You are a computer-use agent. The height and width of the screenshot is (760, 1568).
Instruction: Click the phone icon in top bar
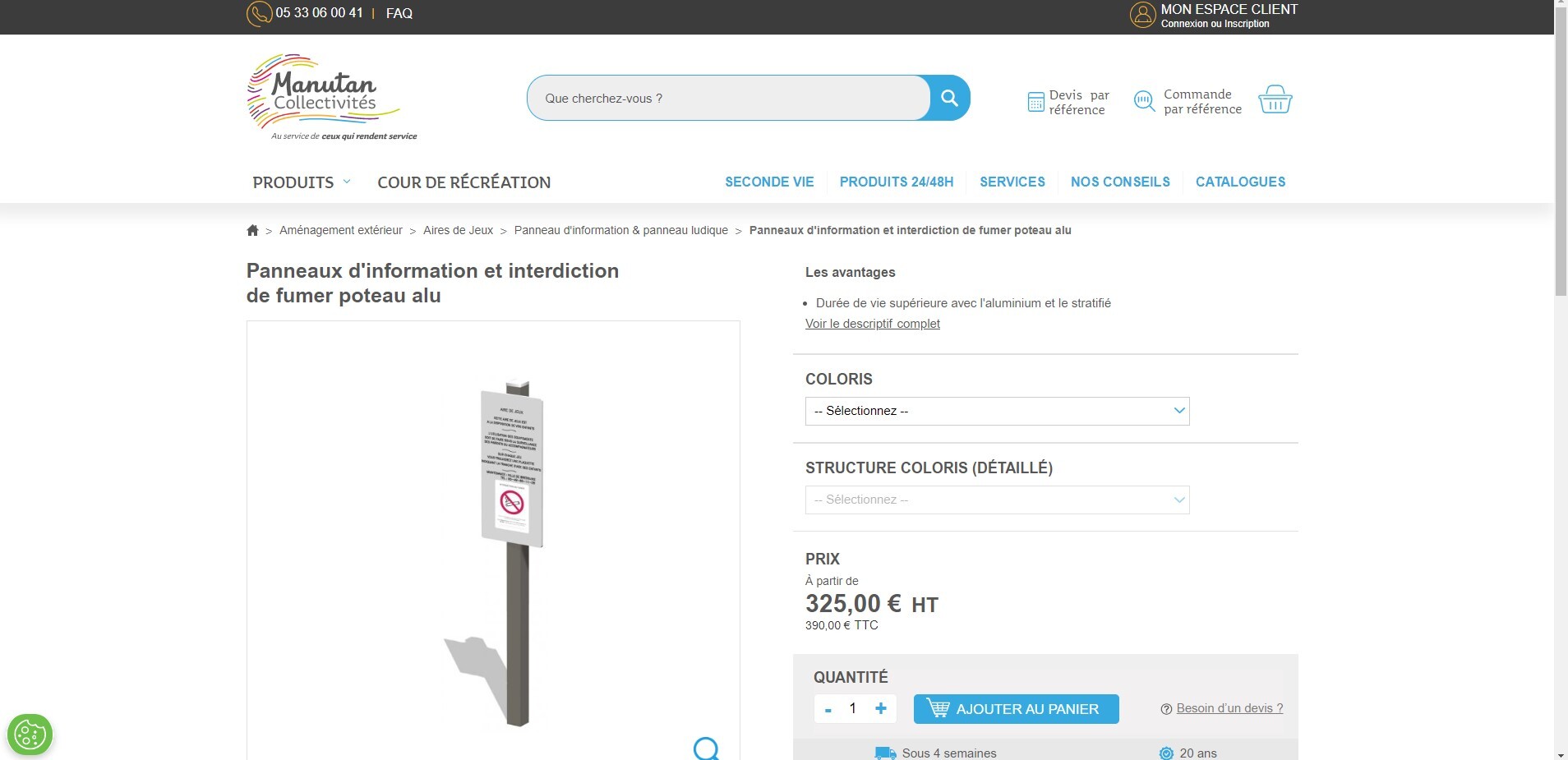click(x=259, y=14)
